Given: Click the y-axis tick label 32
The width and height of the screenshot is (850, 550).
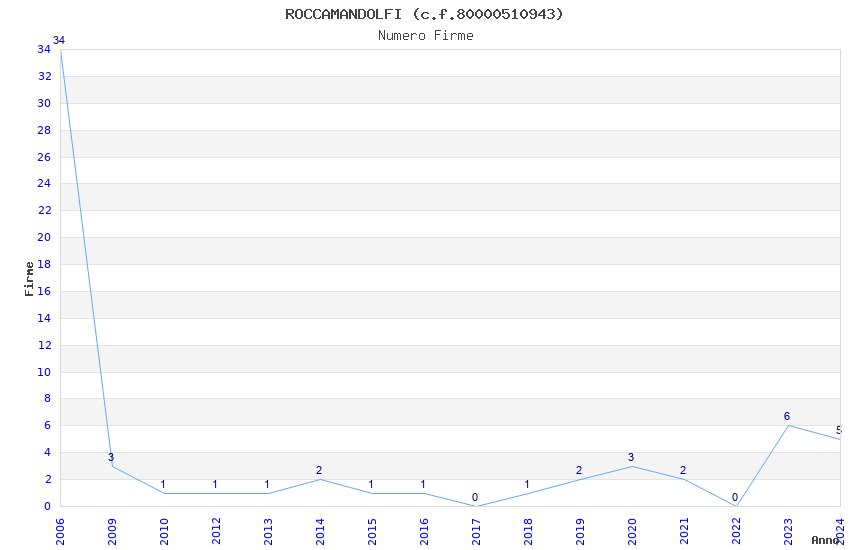Looking at the screenshot, I should [44, 76].
